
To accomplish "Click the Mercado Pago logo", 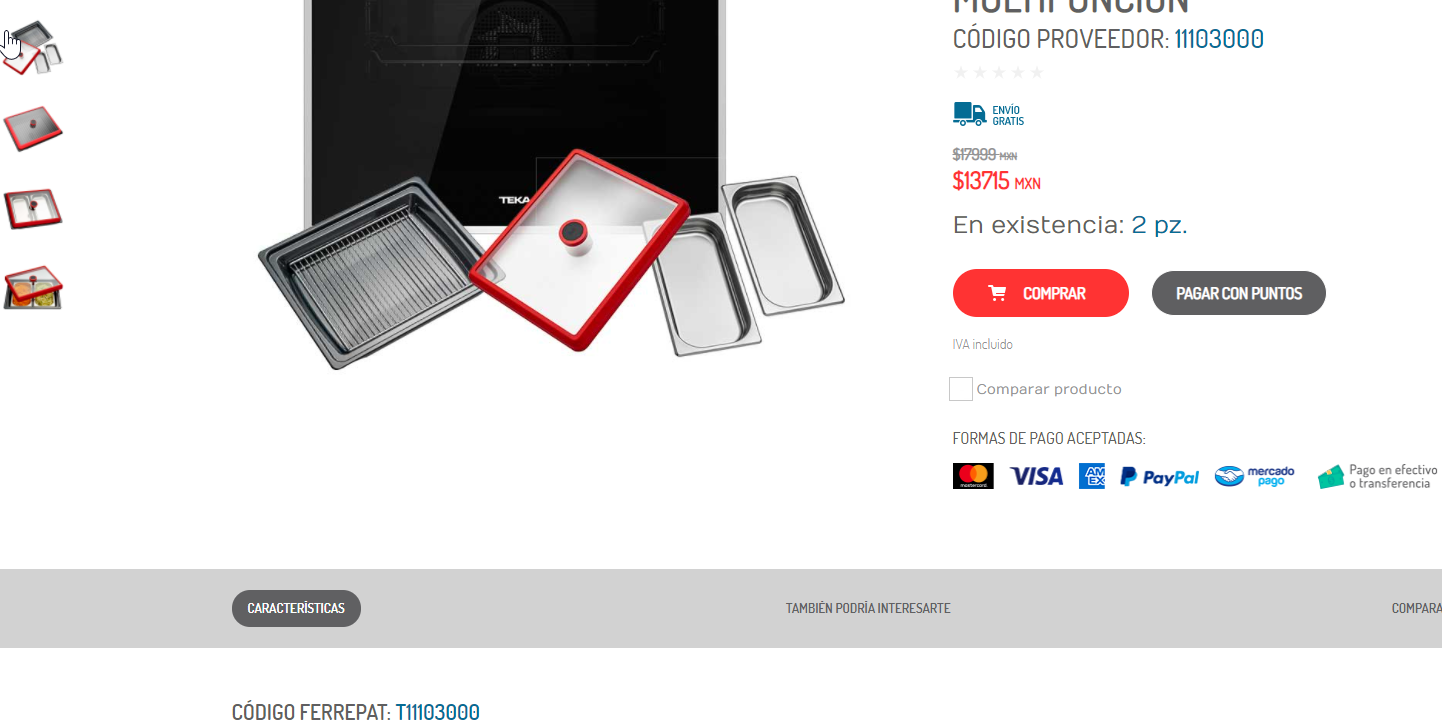I will pos(1255,476).
